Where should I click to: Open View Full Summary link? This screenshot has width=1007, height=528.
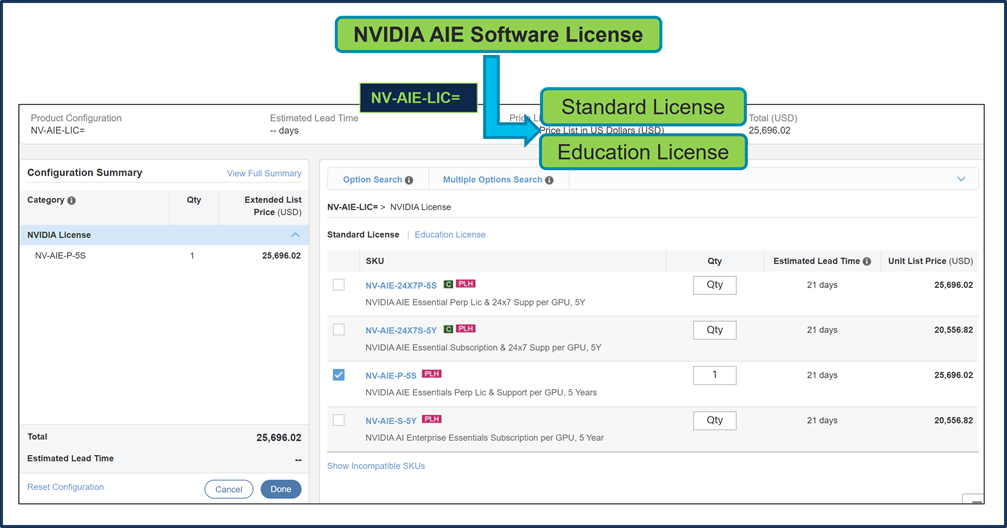[264, 173]
